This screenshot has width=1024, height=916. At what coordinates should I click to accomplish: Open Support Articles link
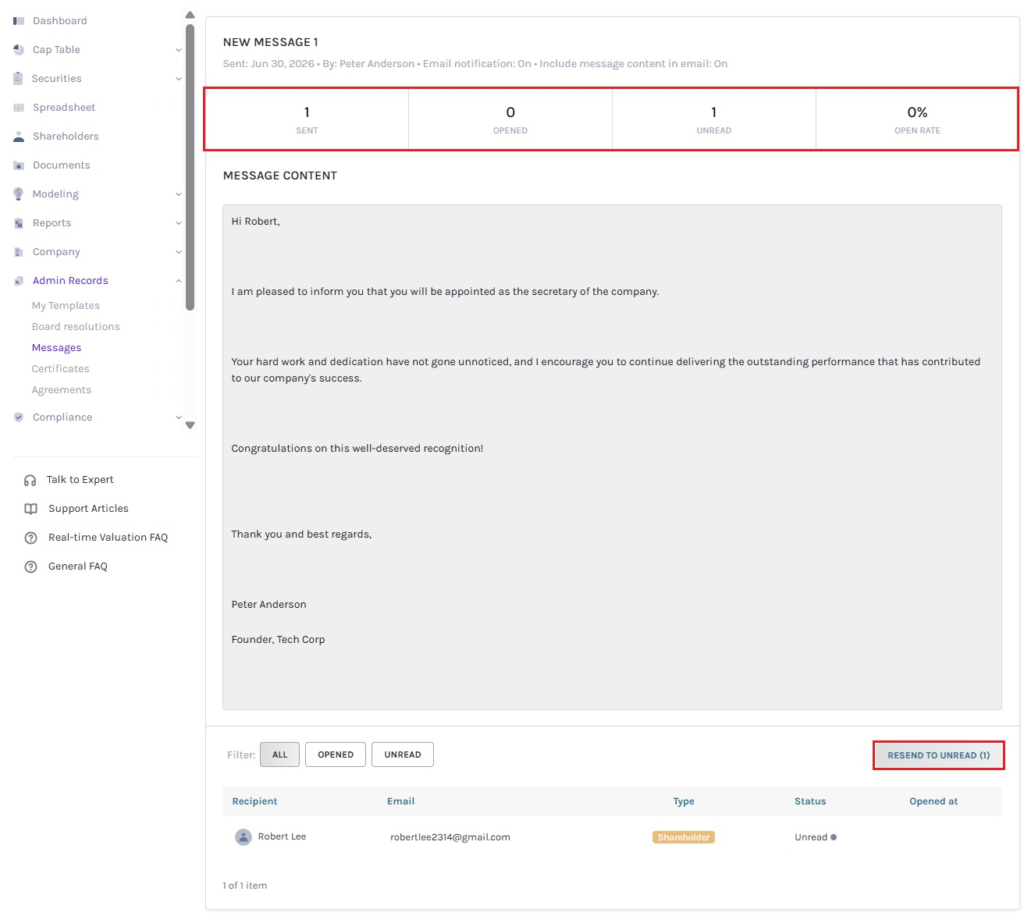click(88, 509)
